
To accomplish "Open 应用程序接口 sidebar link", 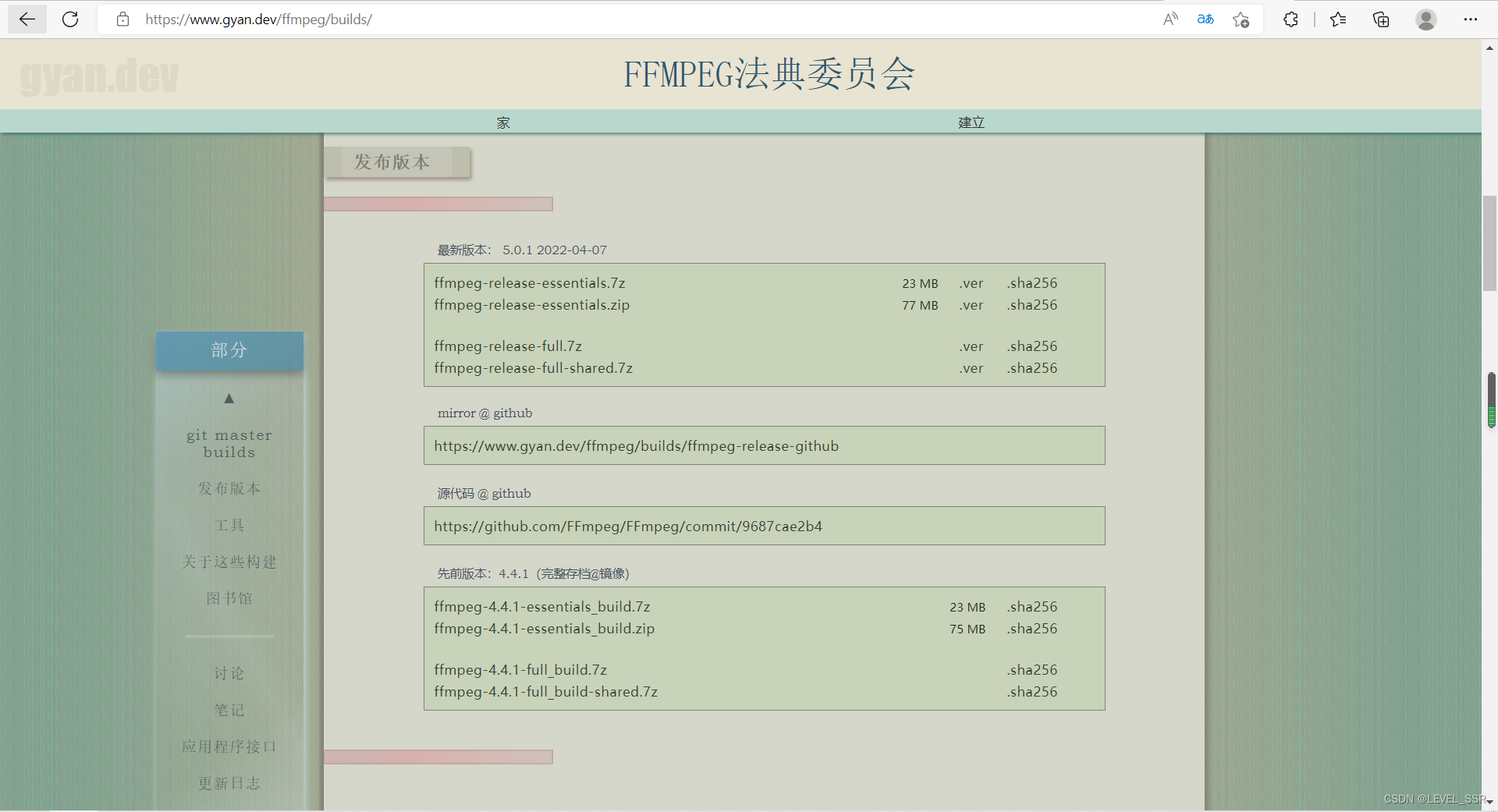I will [x=229, y=746].
